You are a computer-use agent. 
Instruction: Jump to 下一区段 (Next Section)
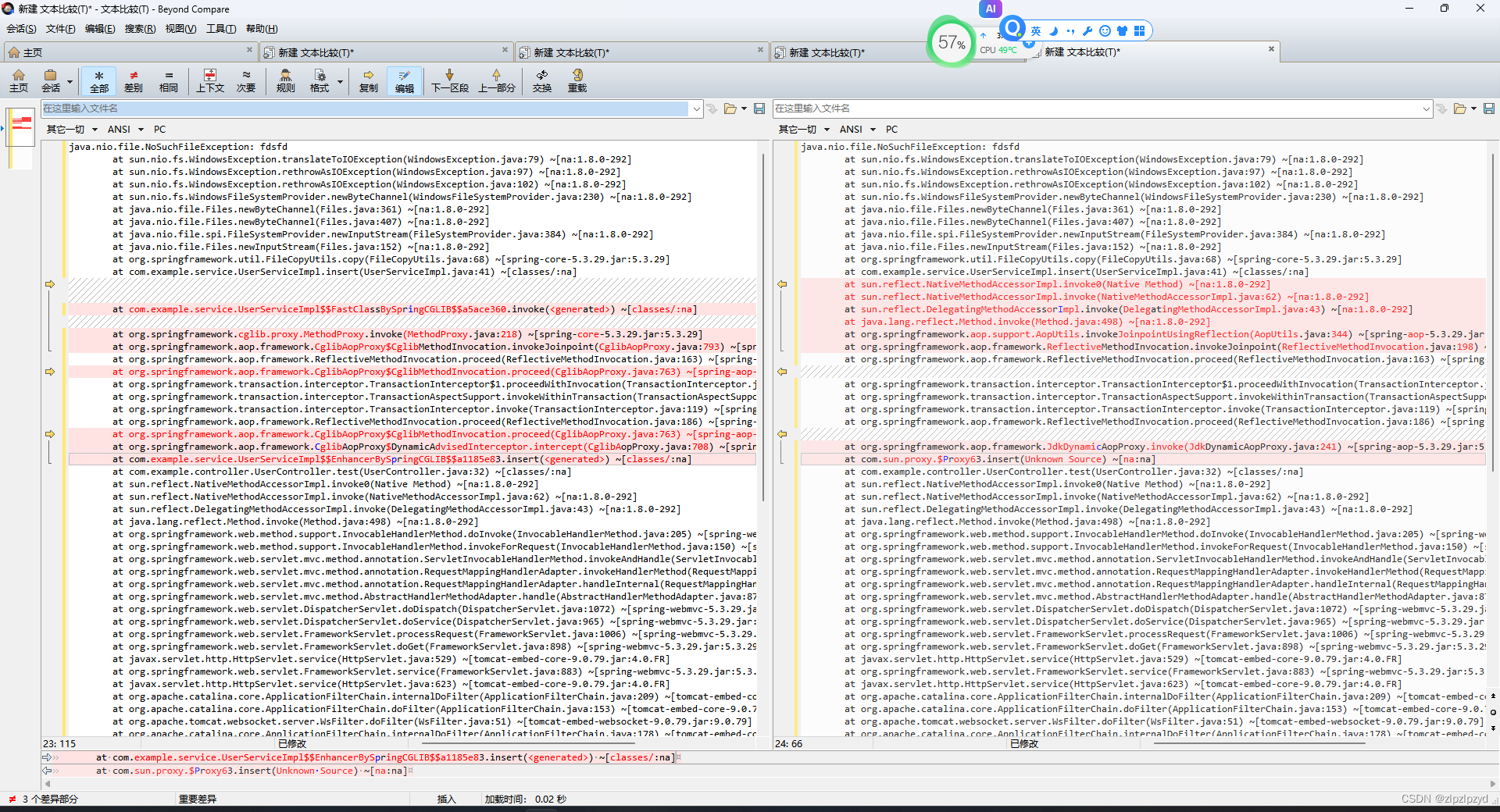(450, 81)
